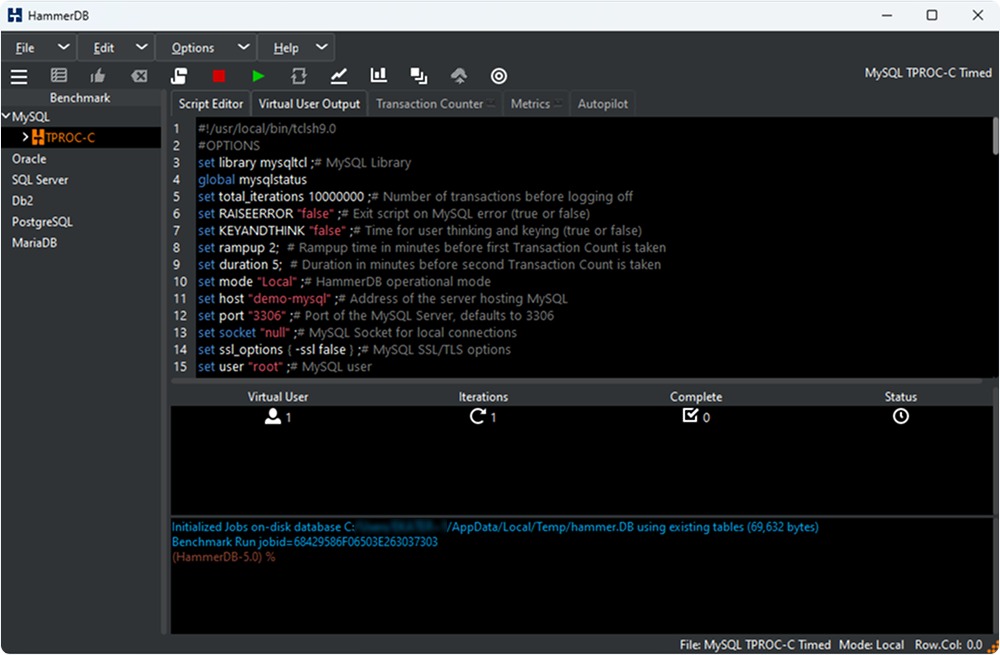Click the target circle icon in toolbar
The width and height of the screenshot is (1000, 655).
tap(499, 76)
